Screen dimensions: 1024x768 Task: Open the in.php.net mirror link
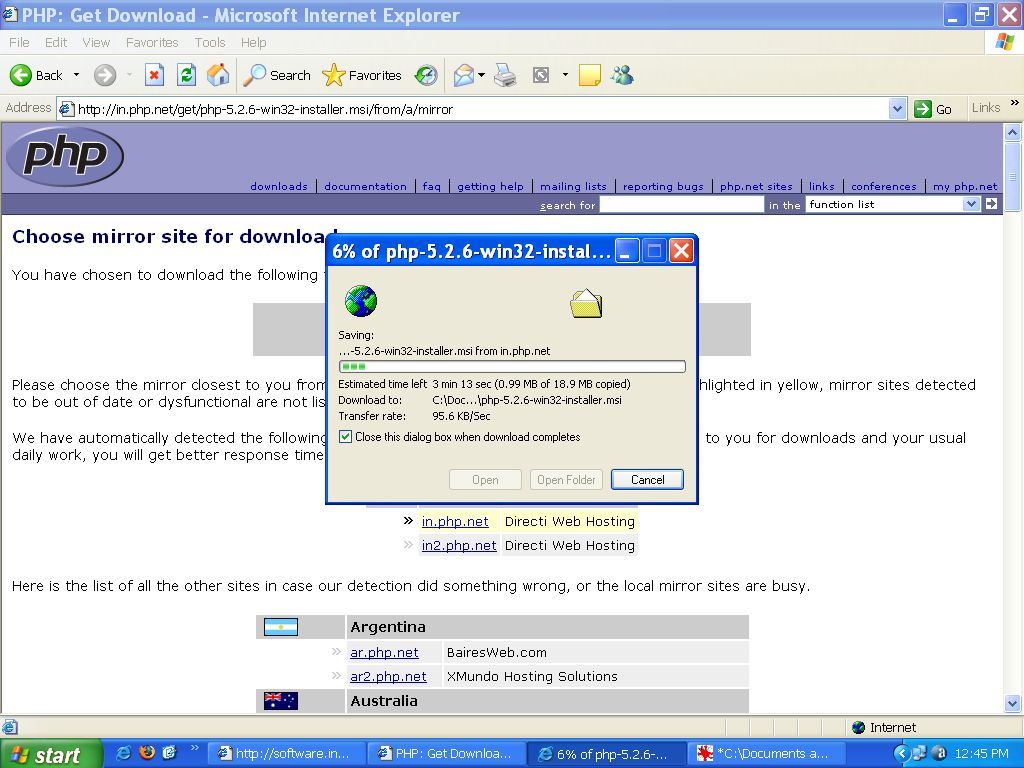[x=455, y=521]
